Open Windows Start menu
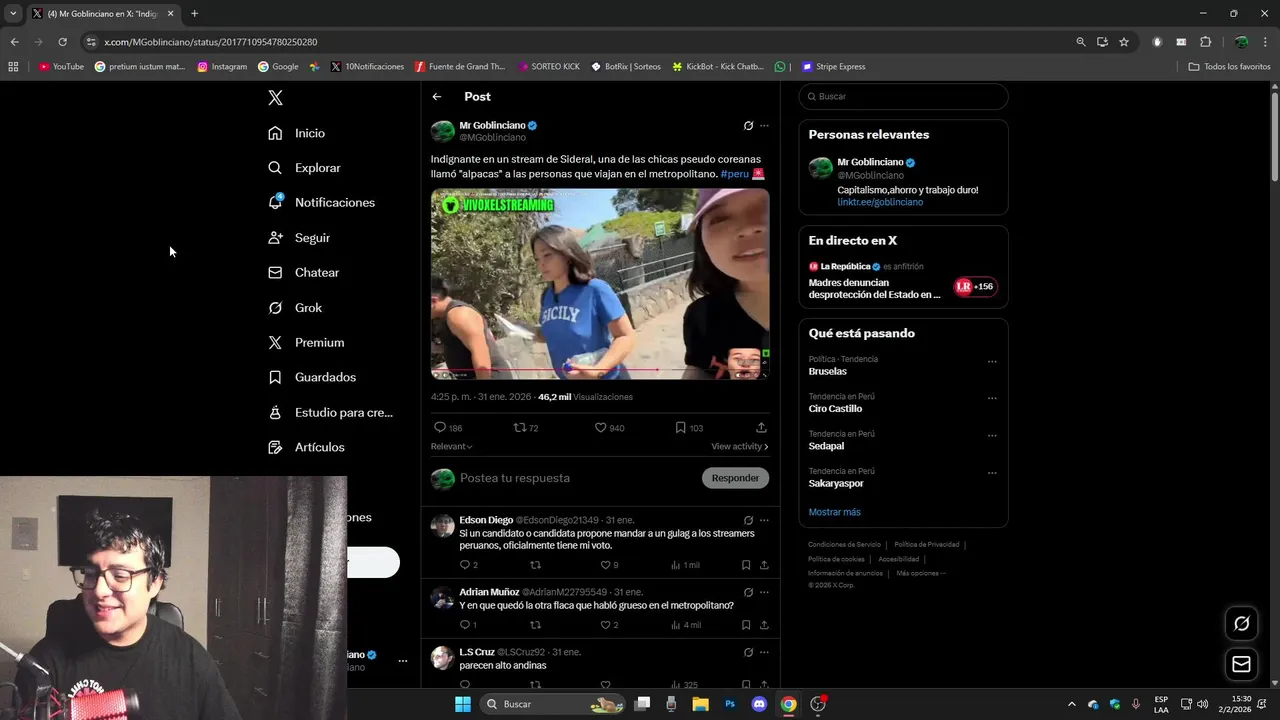 pyautogui.click(x=462, y=704)
